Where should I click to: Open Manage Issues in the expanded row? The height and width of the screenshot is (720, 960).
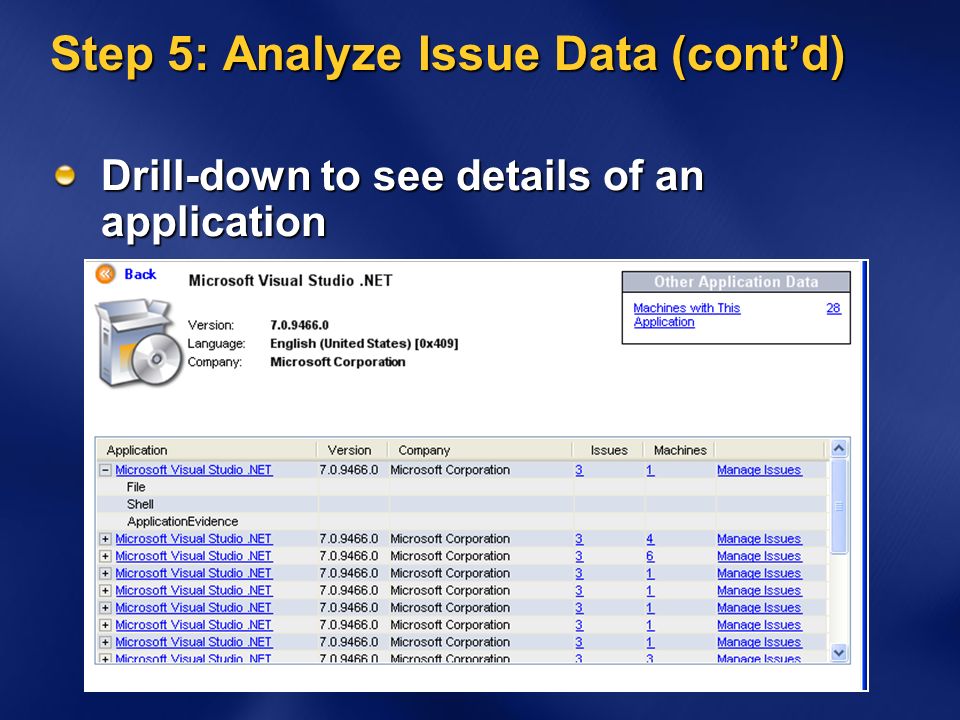(759, 470)
